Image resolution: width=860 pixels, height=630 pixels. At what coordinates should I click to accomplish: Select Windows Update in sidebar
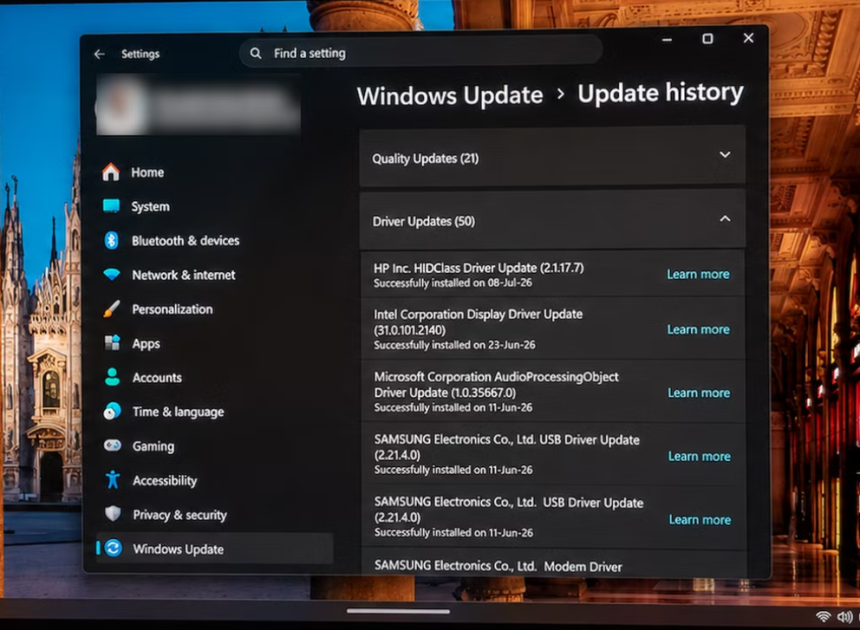(214, 548)
